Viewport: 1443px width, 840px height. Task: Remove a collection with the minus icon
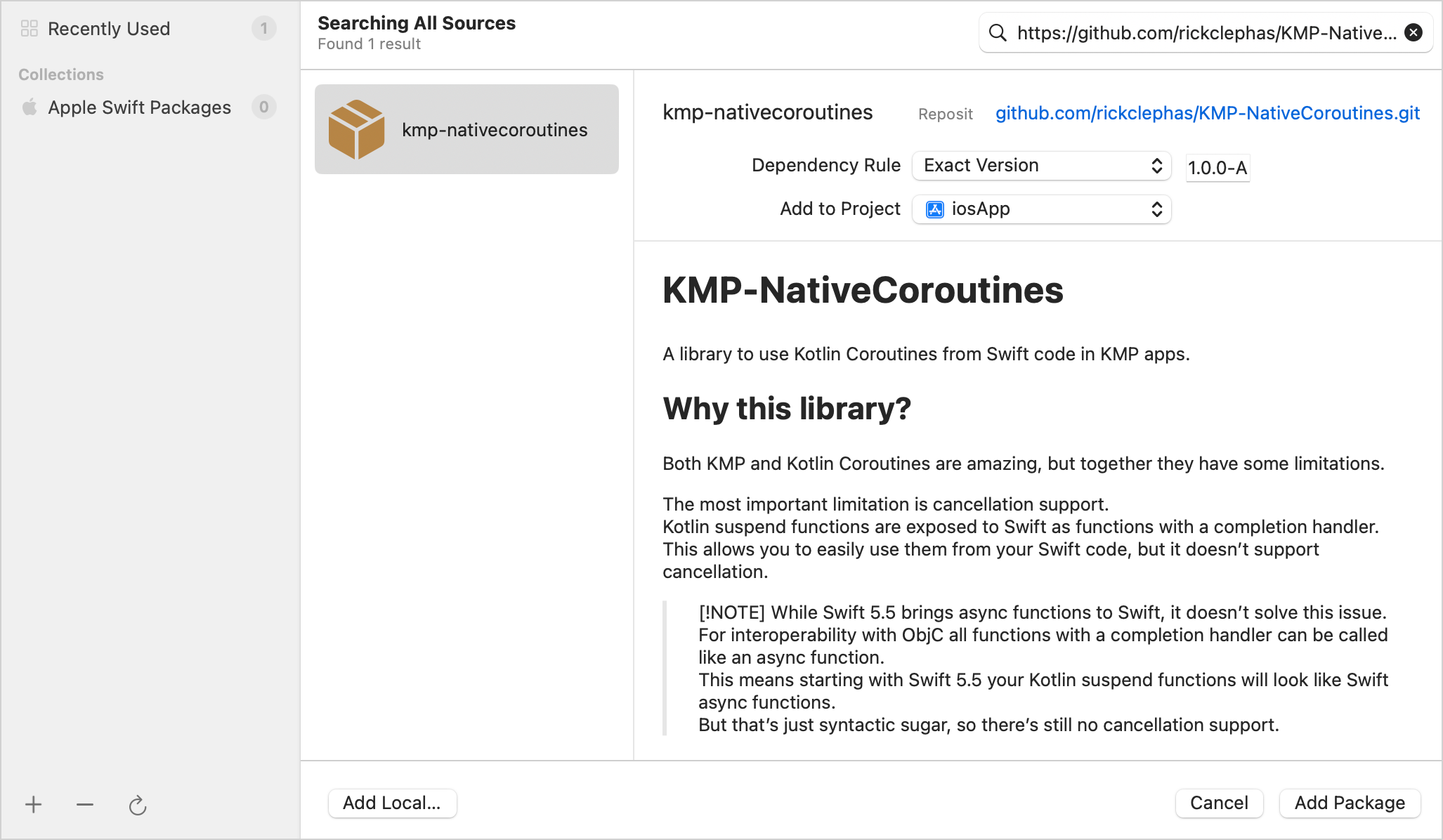click(x=84, y=805)
